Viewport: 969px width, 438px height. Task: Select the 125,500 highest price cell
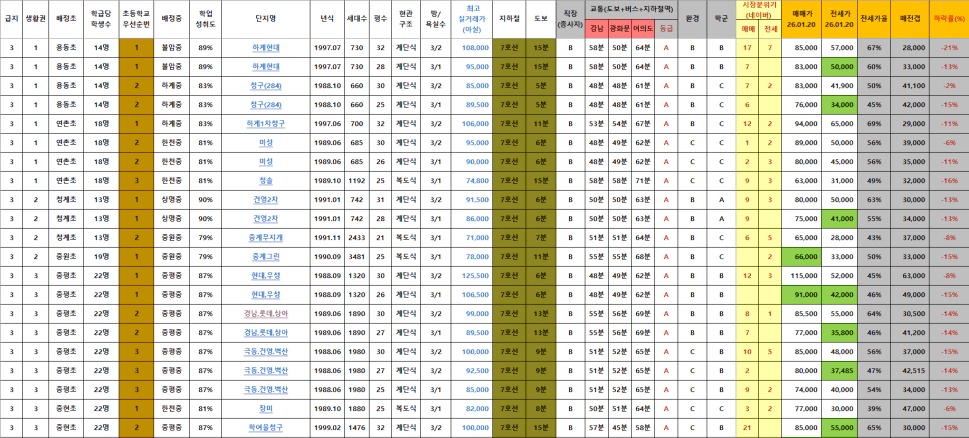click(472, 276)
